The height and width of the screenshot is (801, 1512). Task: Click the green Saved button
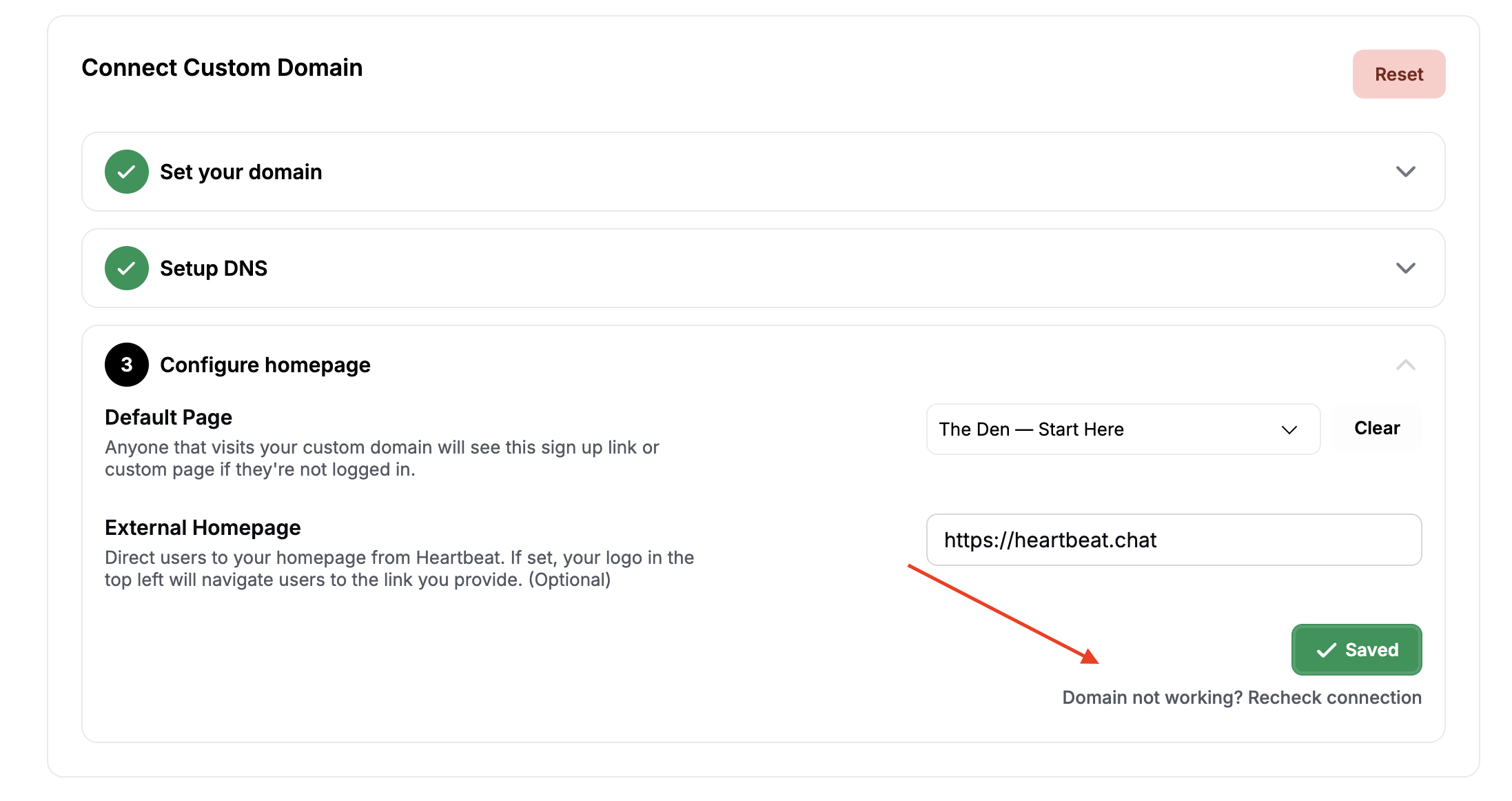coord(1357,649)
